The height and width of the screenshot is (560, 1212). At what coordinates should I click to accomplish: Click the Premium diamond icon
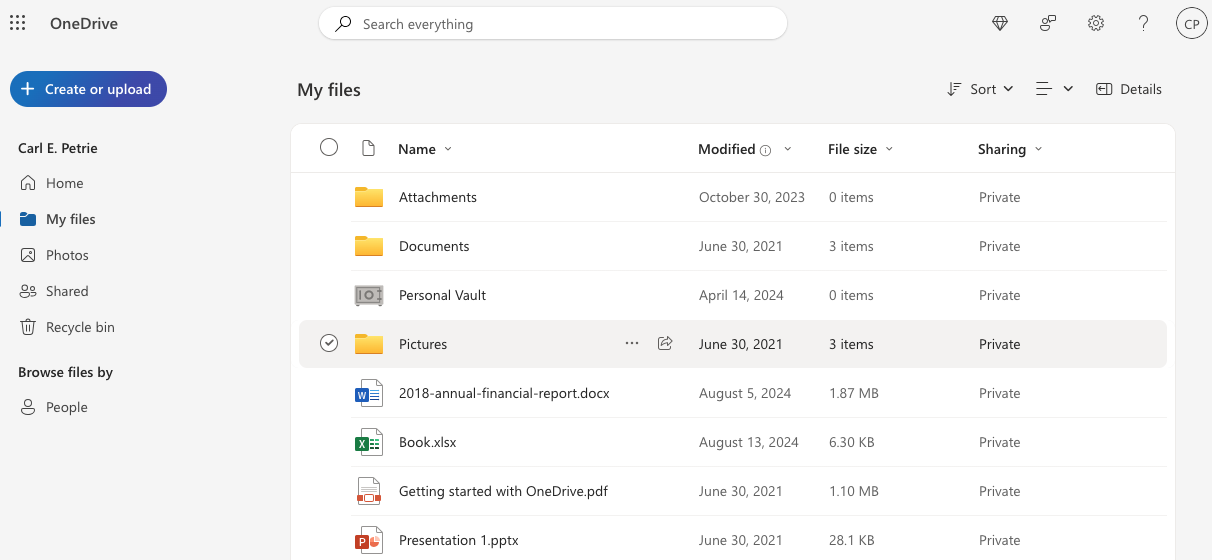tap(1000, 23)
